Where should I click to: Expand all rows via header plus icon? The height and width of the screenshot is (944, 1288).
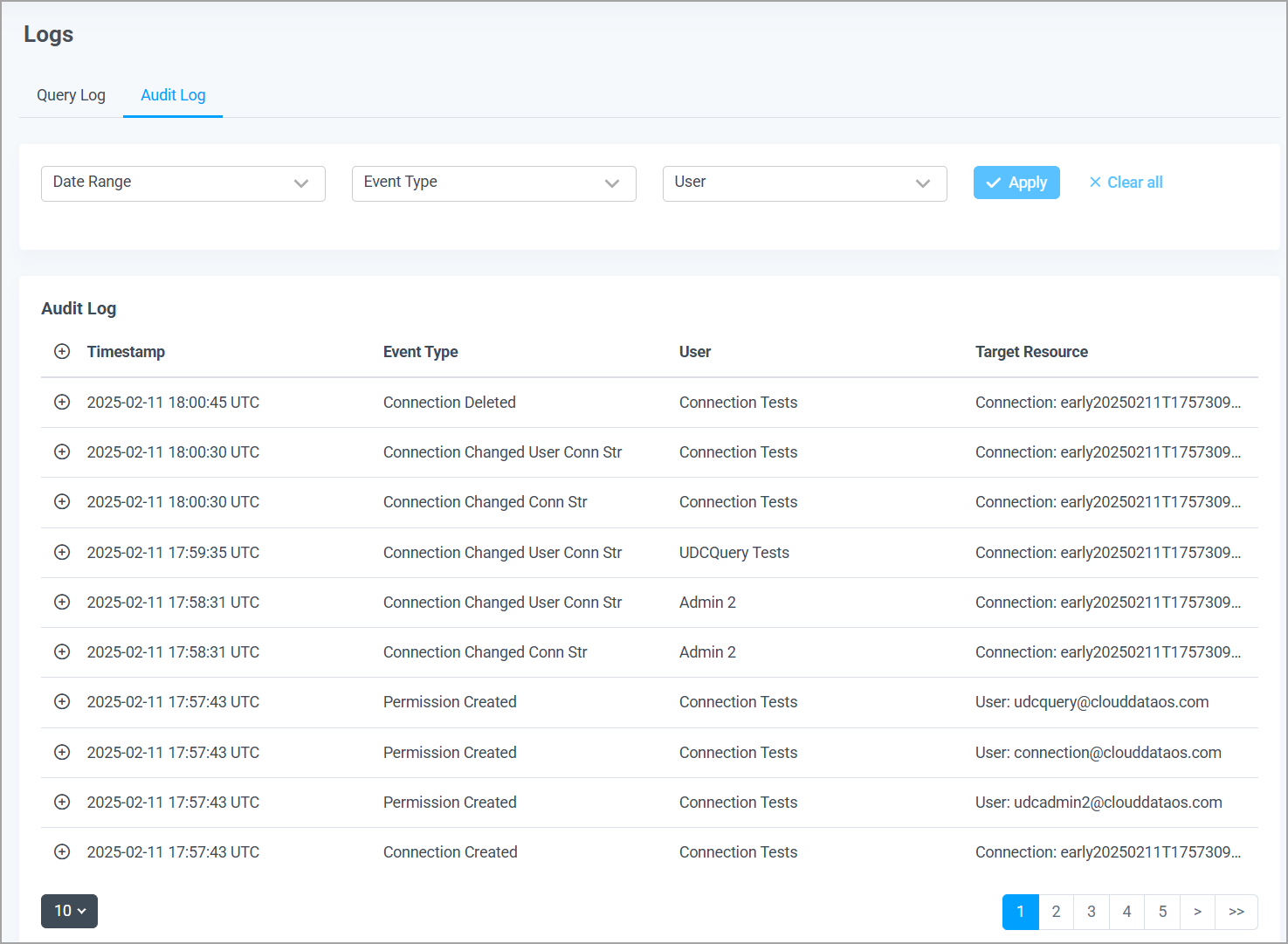[62, 351]
